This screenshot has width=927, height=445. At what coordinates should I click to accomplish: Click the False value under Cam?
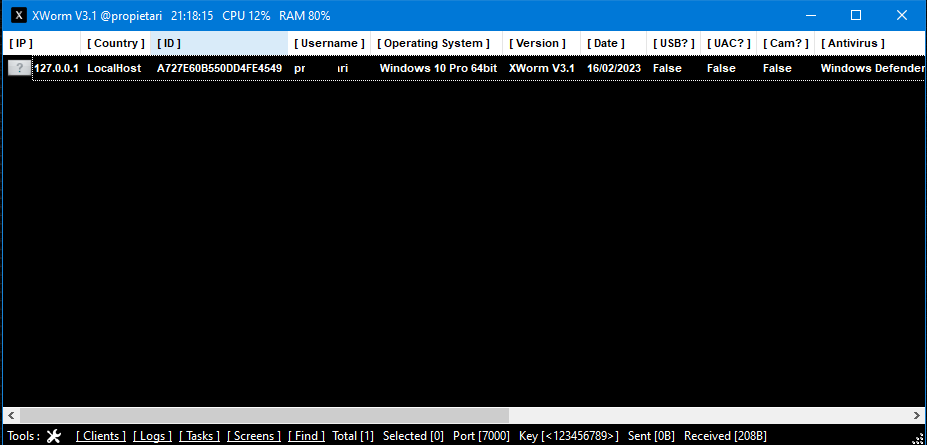[777, 69]
